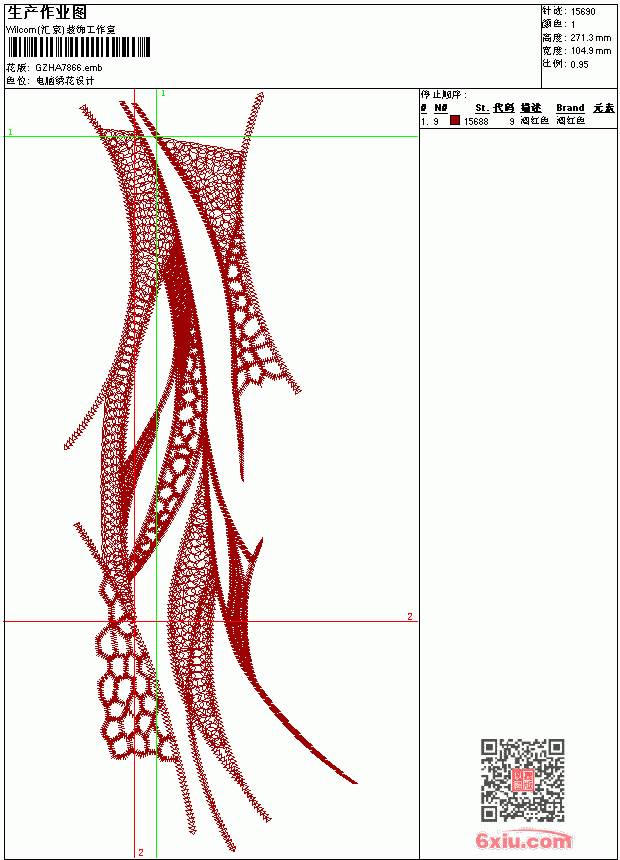Select the stop sequence row with 15688 stitches

tap(518, 121)
